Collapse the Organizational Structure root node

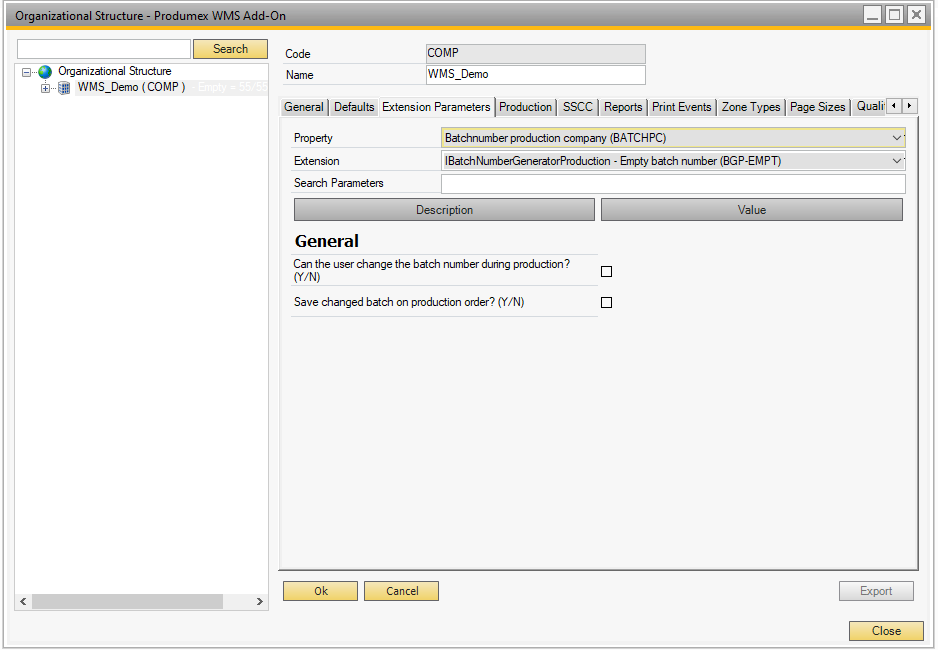[x=27, y=72]
